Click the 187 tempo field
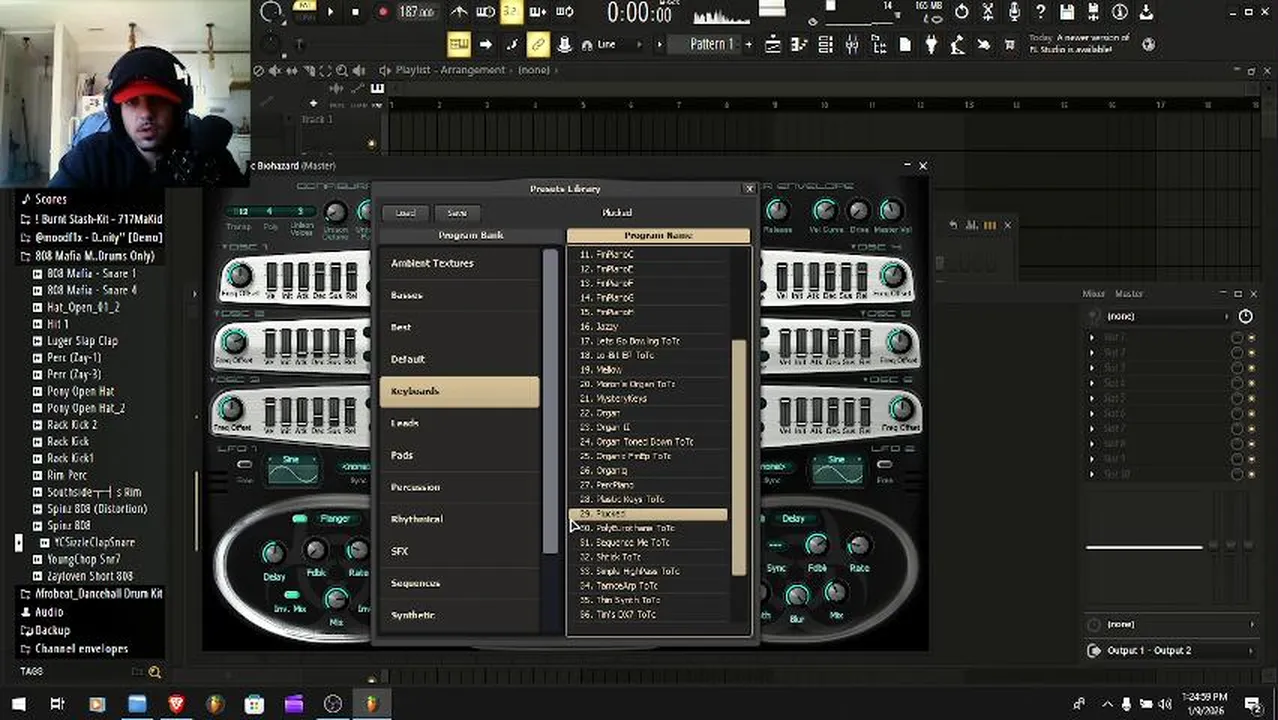Viewport: 1278px width, 720px height. (x=415, y=12)
